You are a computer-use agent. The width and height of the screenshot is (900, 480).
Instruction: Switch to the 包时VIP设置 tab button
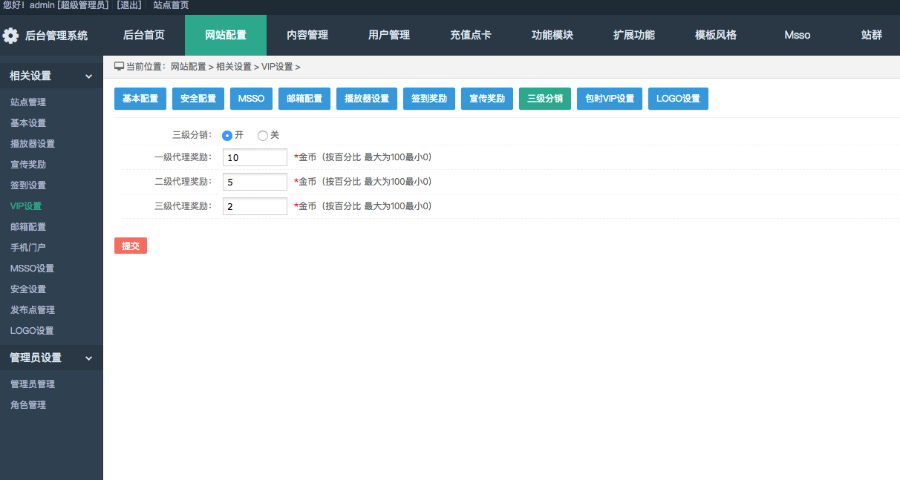click(x=610, y=99)
